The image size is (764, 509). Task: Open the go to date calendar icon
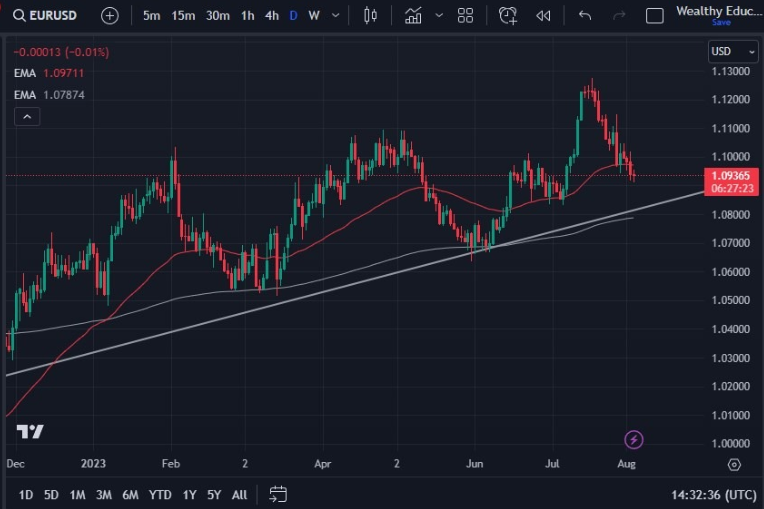click(x=278, y=494)
